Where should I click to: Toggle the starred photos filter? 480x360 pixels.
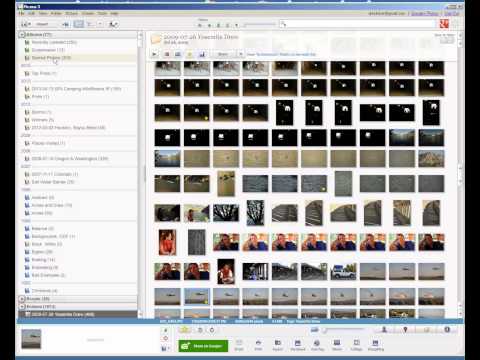200,25
